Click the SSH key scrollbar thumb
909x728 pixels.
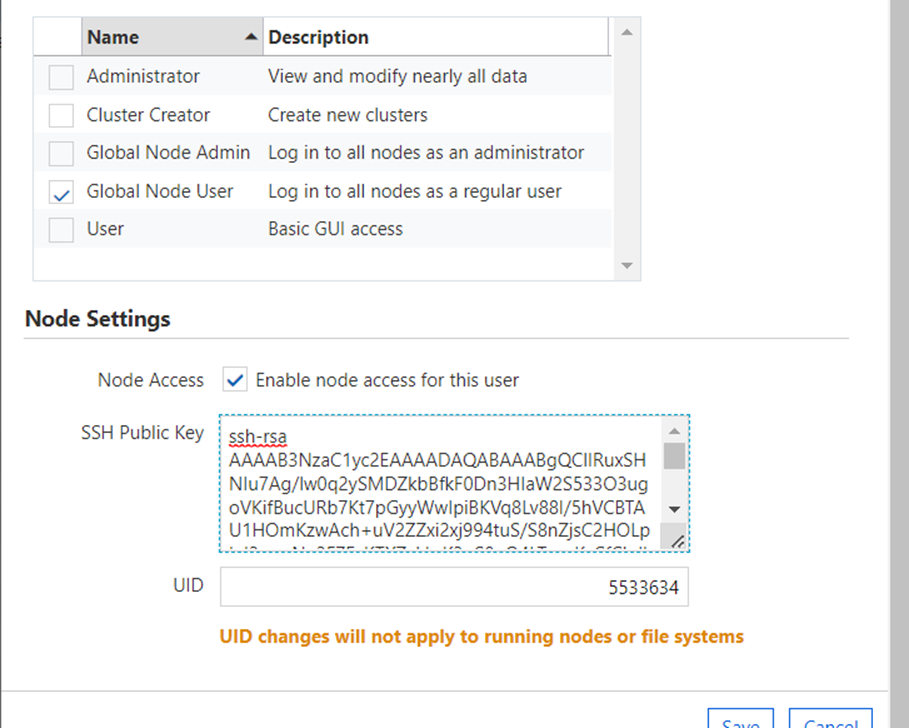coord(674,456)
